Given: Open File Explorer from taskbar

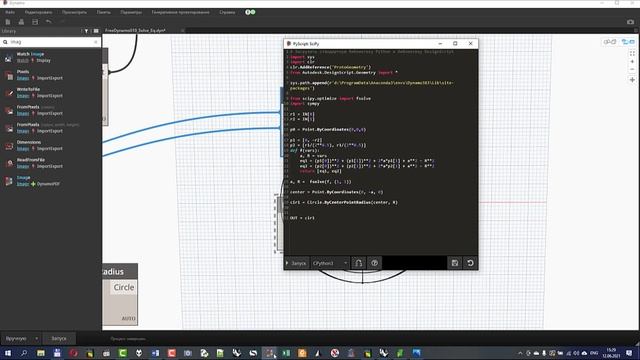Looking at the screenshot, I should pos(40,353).
